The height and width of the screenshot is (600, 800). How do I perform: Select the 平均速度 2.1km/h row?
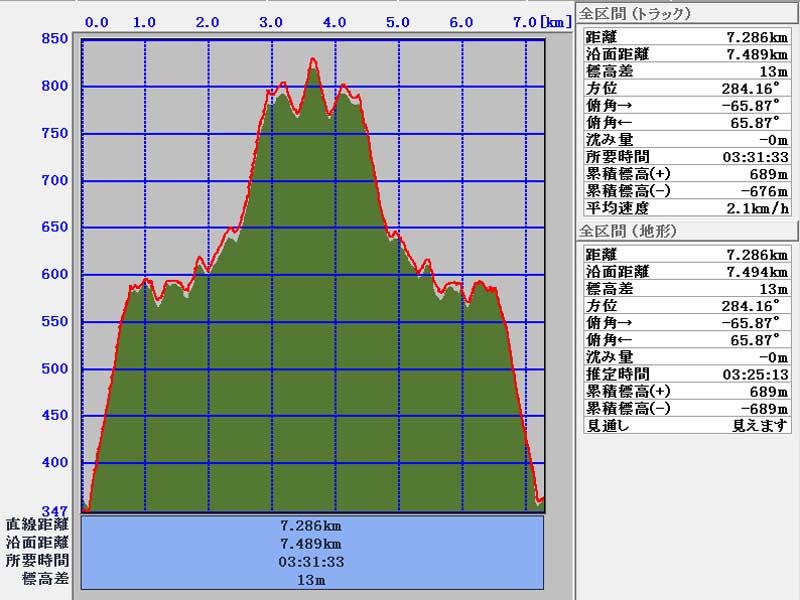tap(685, 208)
